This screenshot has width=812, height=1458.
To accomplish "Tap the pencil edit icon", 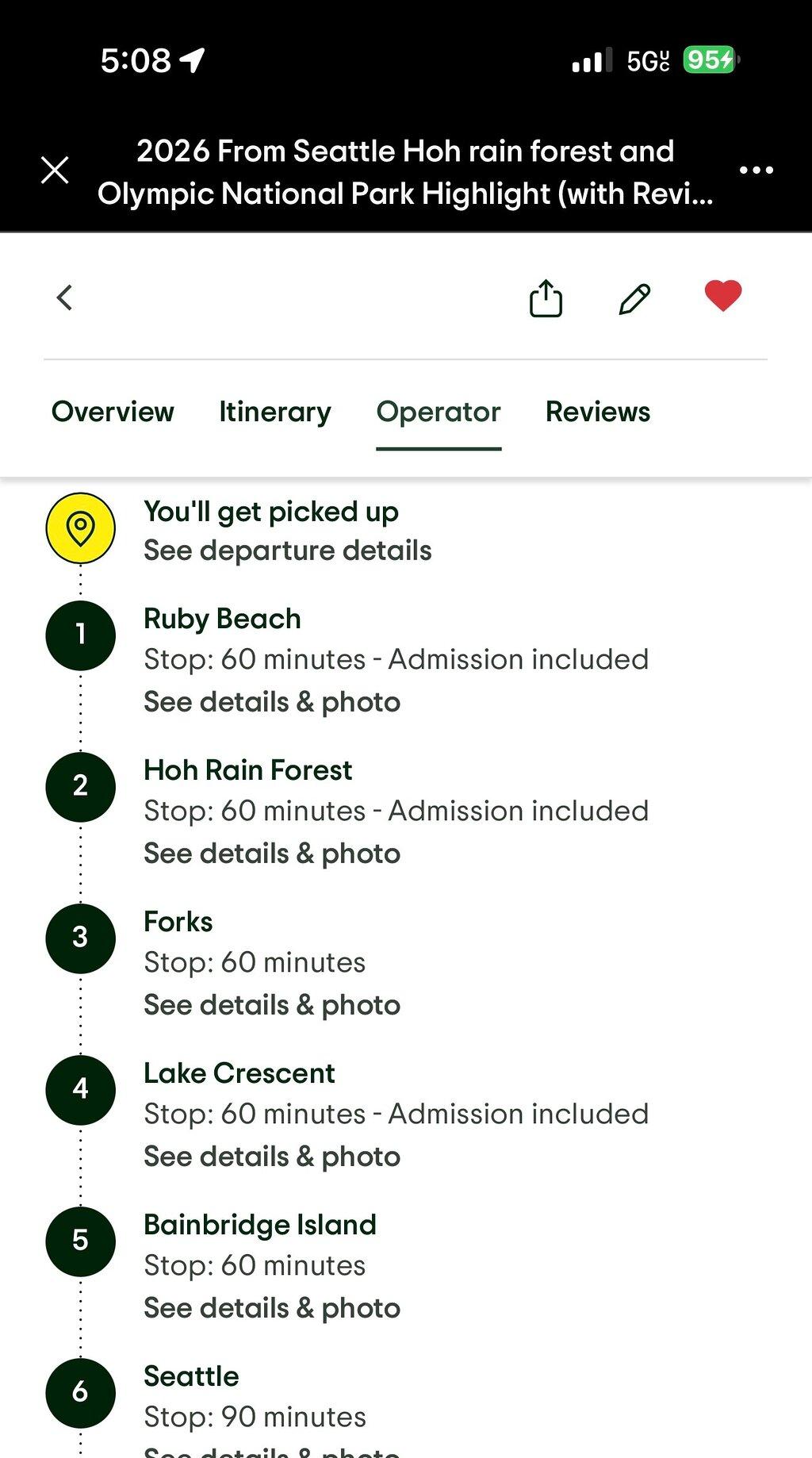I will pos(634,299).
